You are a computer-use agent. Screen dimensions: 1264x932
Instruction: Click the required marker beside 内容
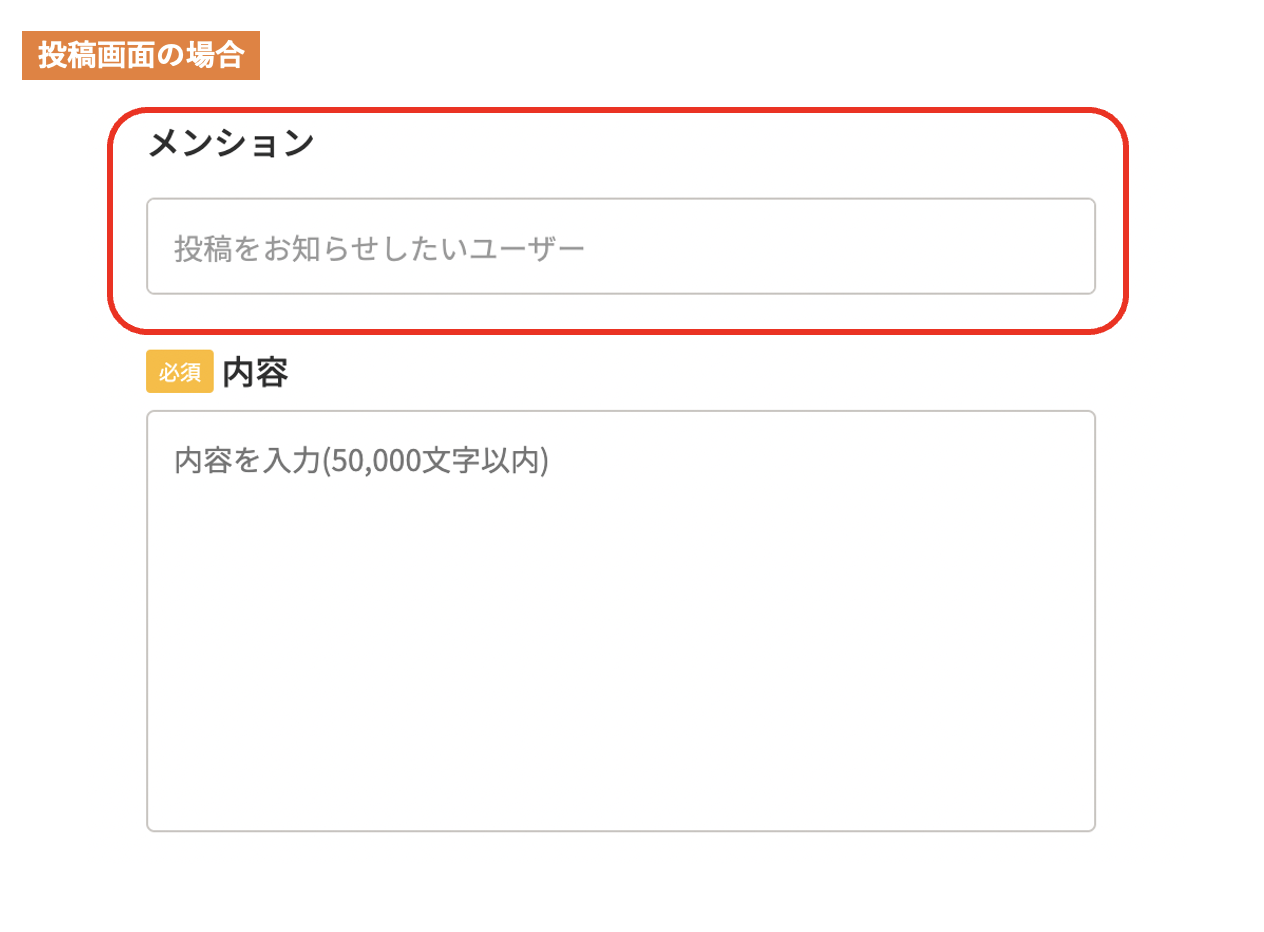pos(180,372)
